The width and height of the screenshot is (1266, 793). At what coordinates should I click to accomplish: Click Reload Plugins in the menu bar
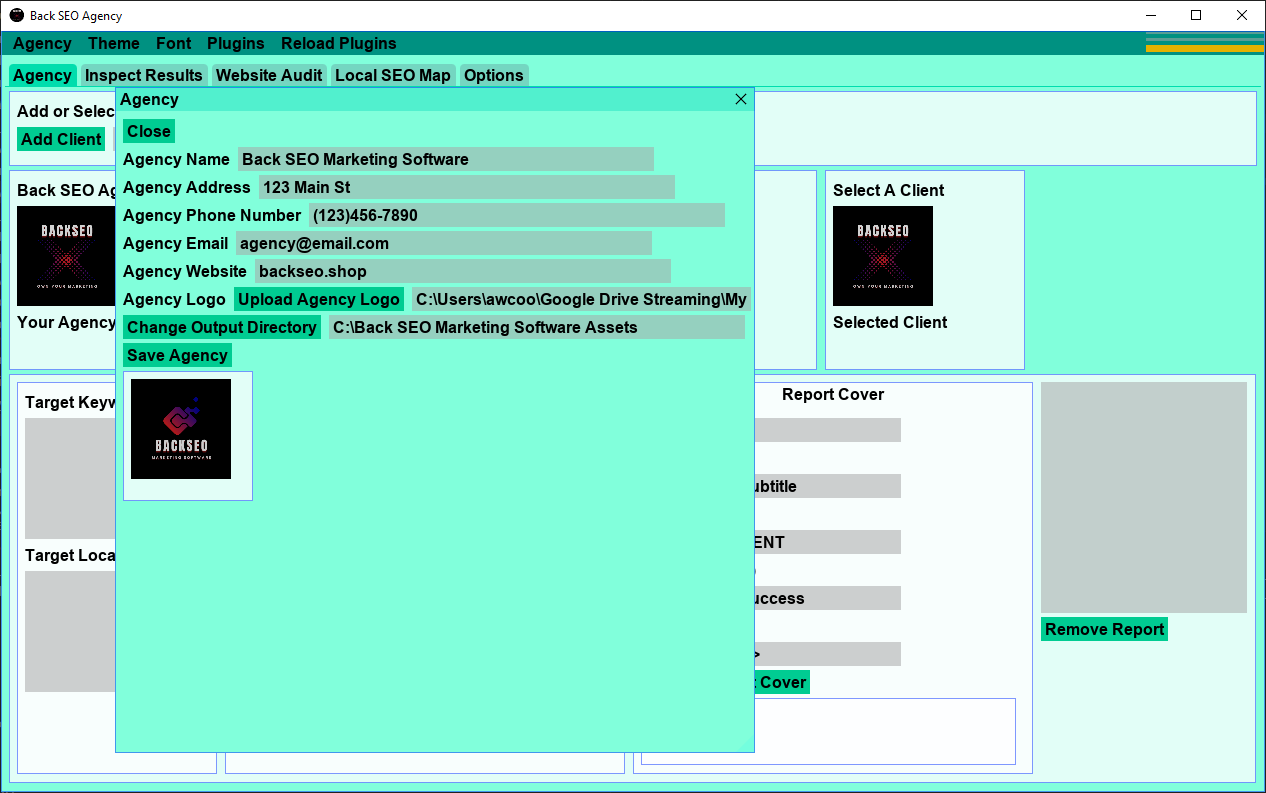point(339,43)
